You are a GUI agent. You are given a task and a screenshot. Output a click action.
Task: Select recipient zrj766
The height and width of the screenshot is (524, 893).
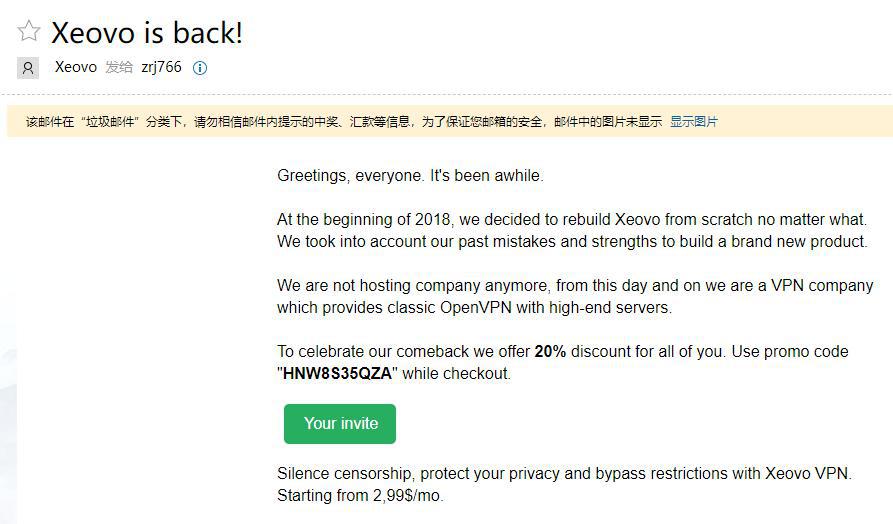pyautogui.click(x=161, y=67)
